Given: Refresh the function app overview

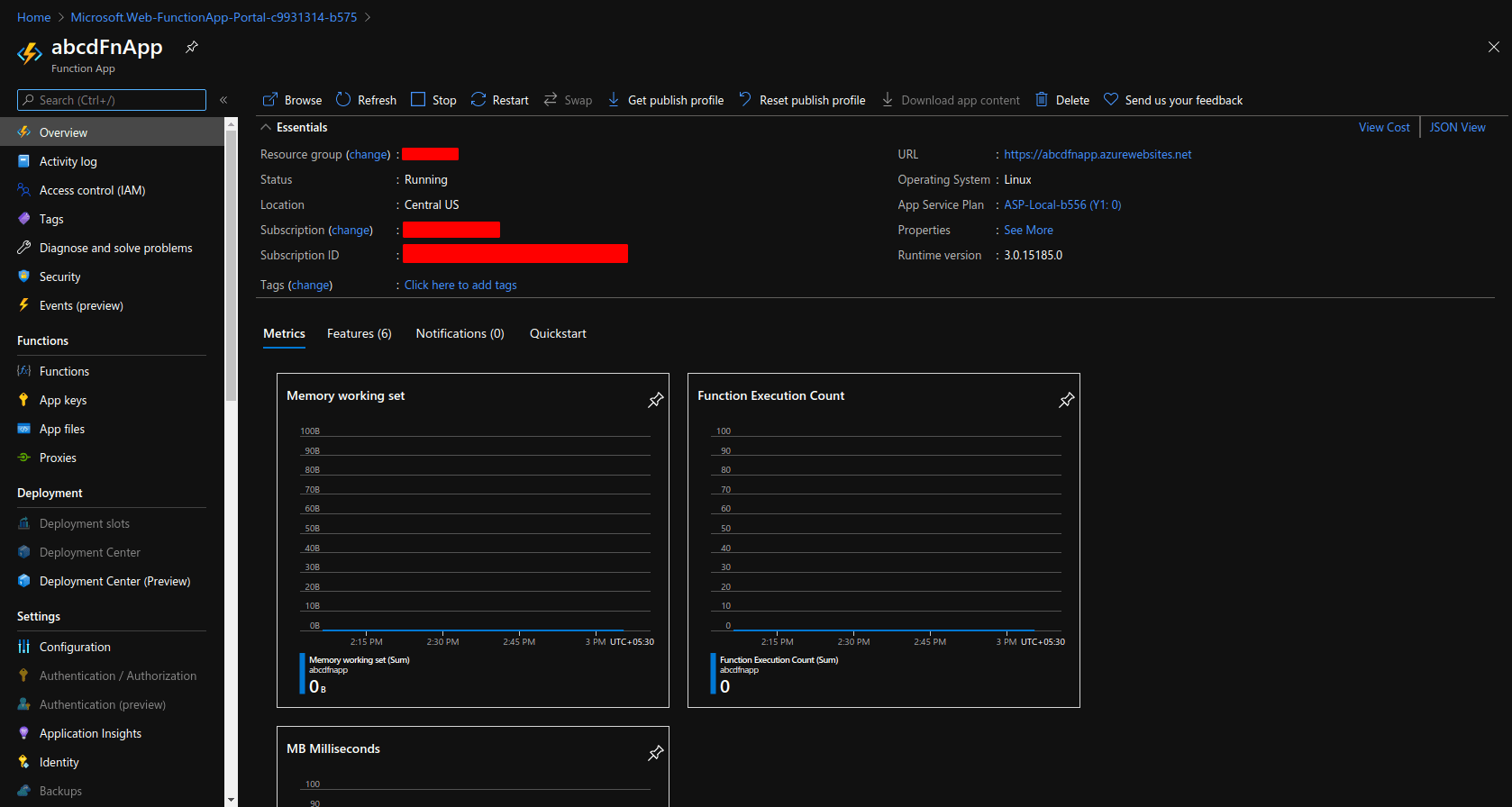Looking at the screenshot, I should point(366,100).
